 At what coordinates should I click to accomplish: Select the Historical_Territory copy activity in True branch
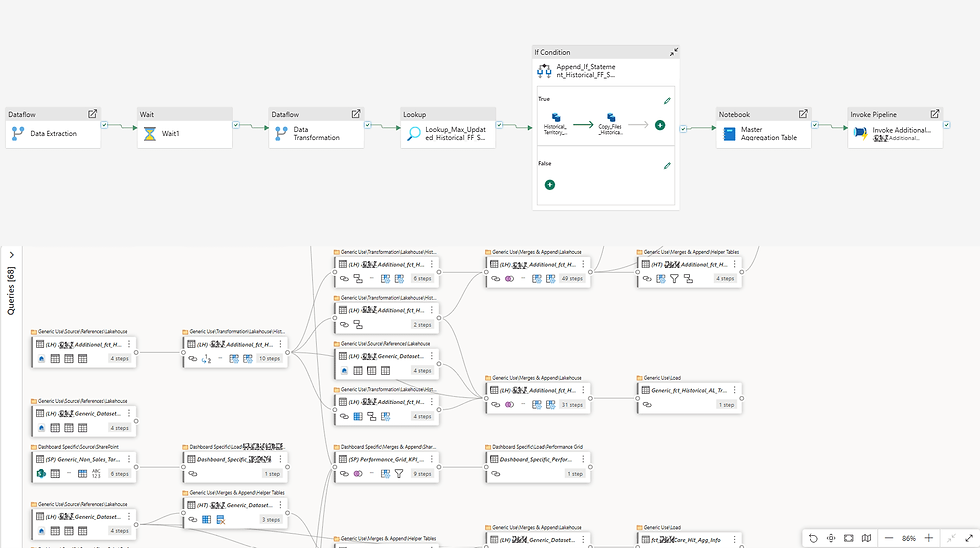point(556,124)
